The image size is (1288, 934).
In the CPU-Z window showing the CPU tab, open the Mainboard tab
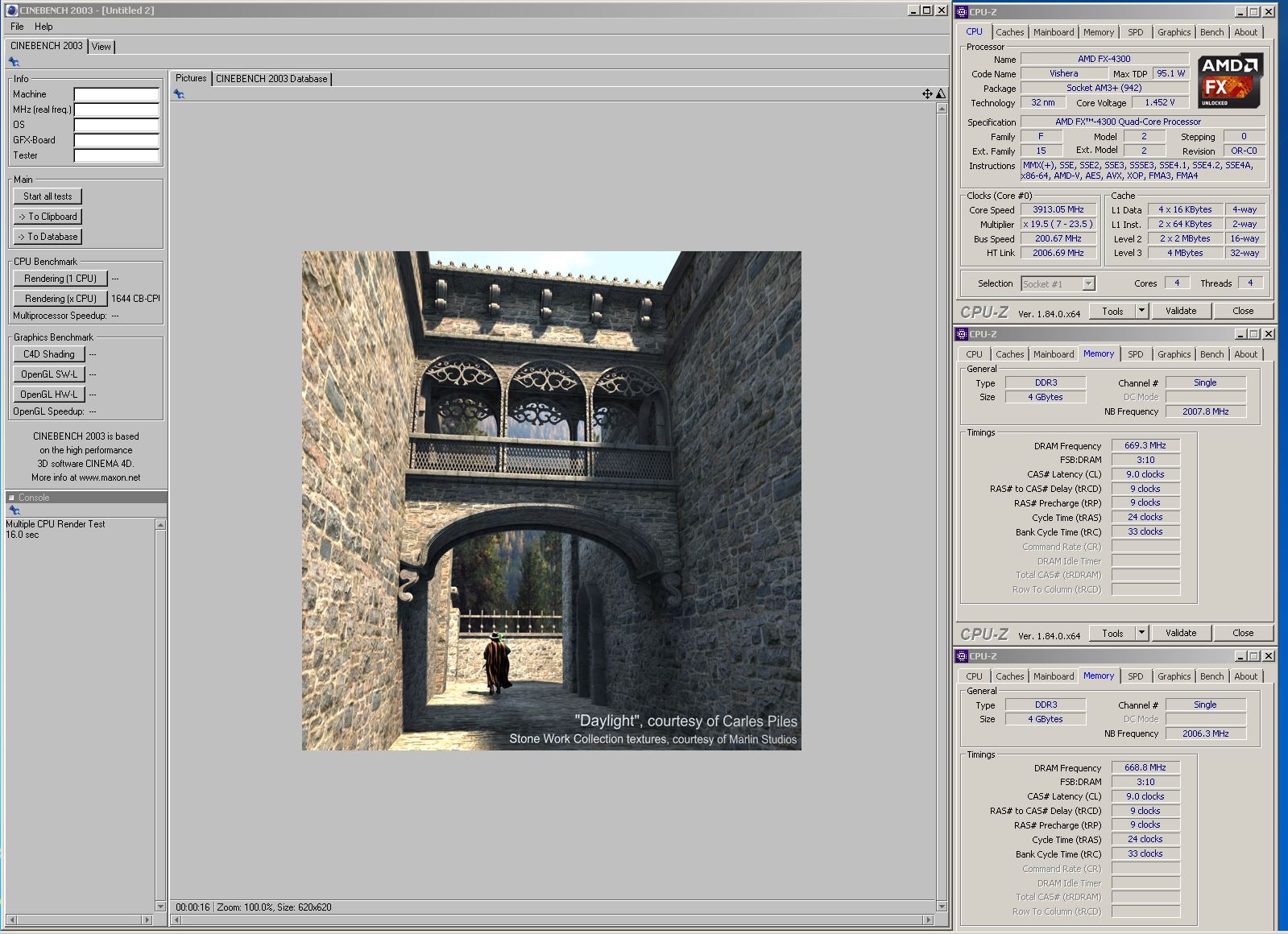[1054, 32]
